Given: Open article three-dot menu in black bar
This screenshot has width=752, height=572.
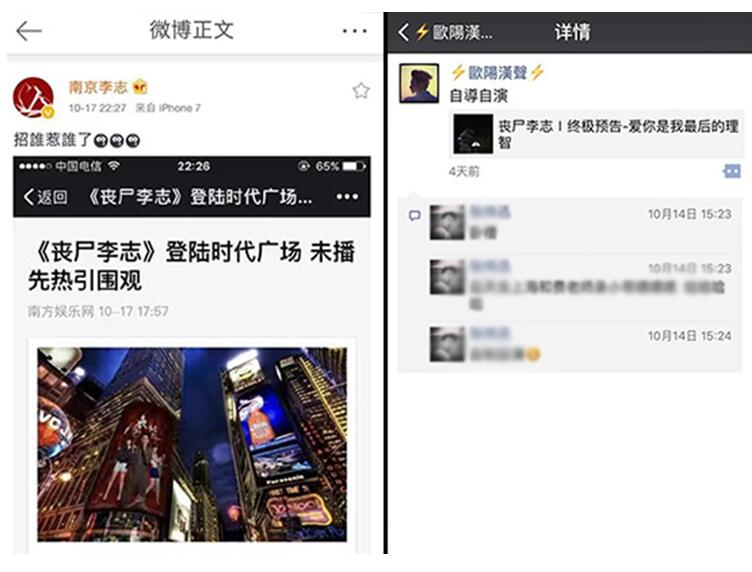Looking at the screenshot, I should [x=347, y=197].
